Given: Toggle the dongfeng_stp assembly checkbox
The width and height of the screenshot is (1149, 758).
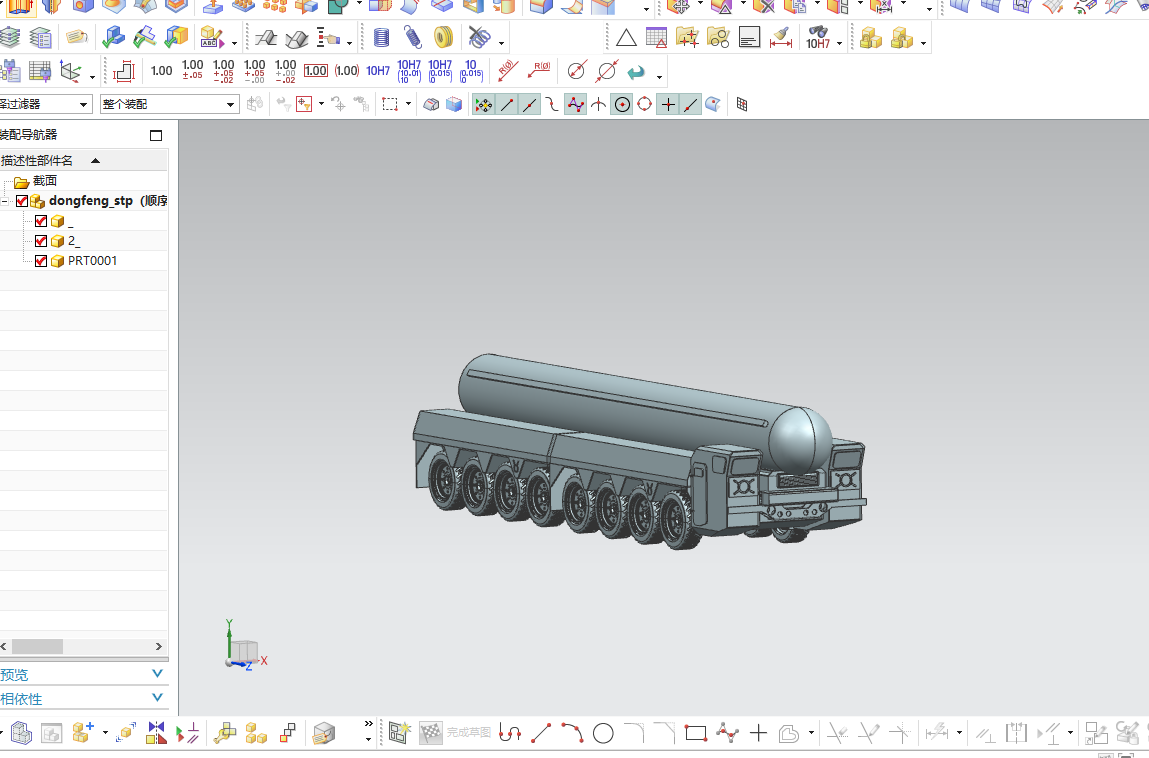Looking at the screenshot, I should [22, 201].
